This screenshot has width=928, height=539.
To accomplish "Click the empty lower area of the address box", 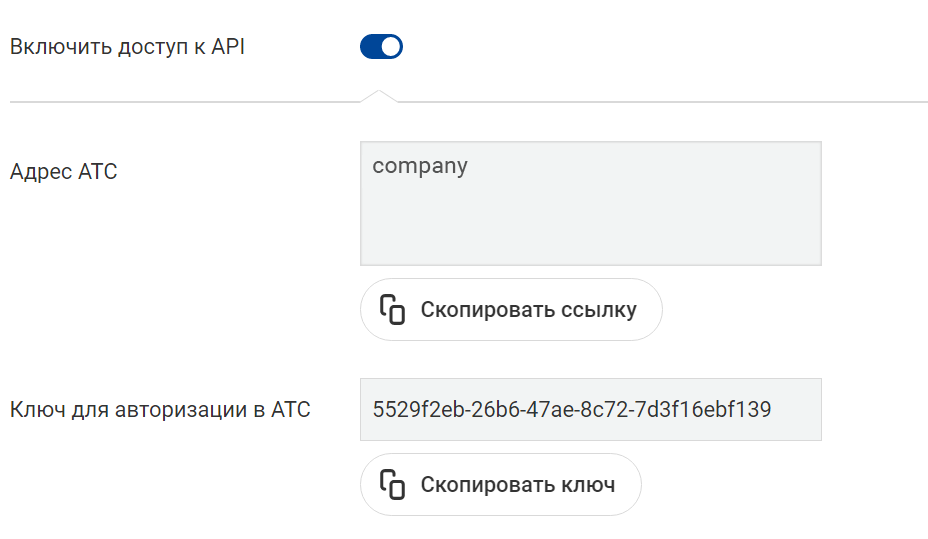I will point(591,231).
